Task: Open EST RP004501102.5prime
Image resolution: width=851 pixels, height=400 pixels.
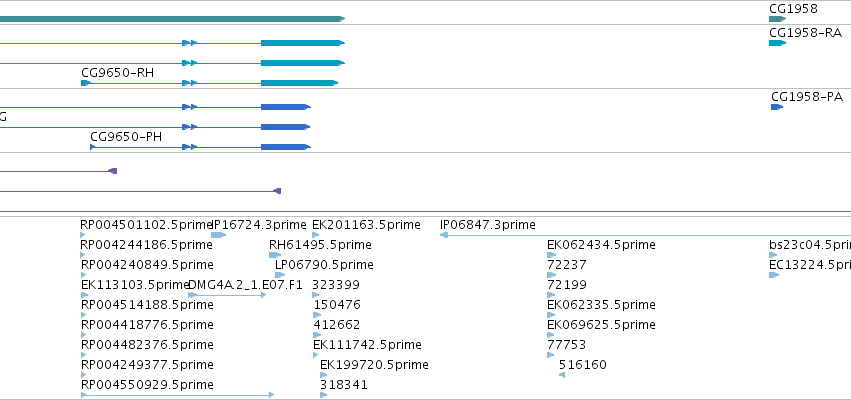Action: click(x=146, y=225)
